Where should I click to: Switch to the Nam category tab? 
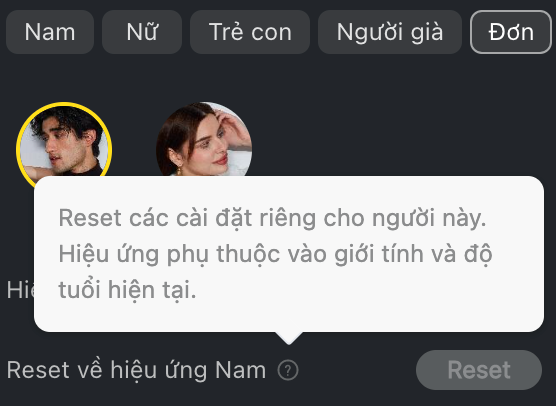pos(50,32)
